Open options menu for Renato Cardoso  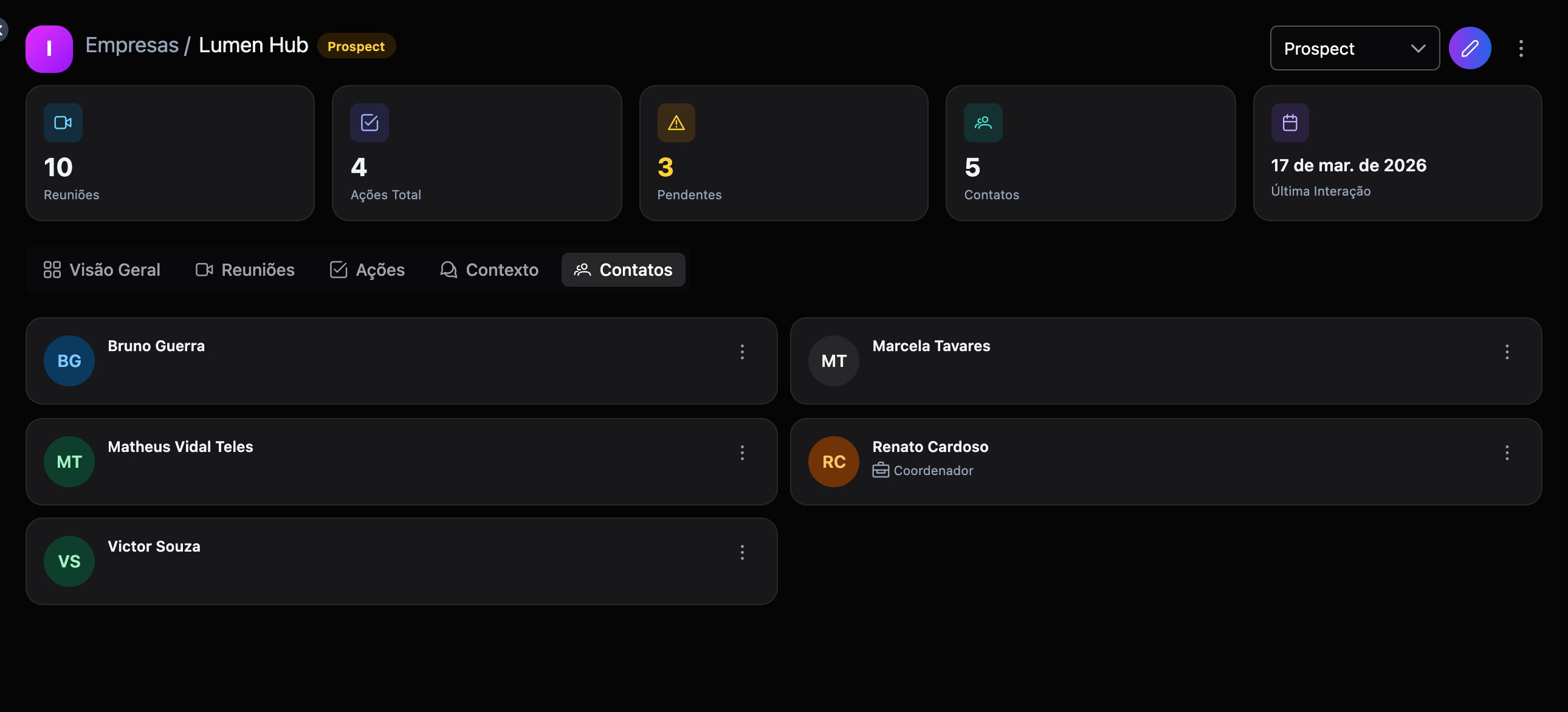(1507, 453)
